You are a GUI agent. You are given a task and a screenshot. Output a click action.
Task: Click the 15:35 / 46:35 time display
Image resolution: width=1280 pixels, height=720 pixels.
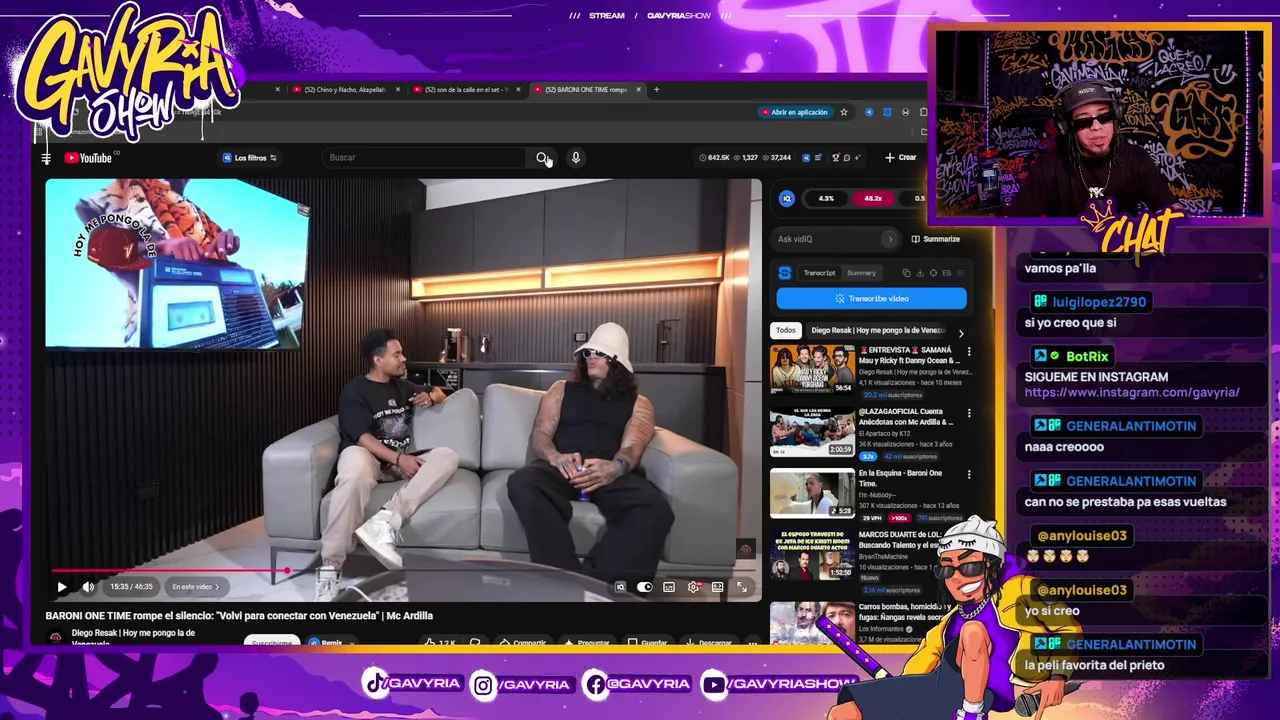tap(131, 587)
